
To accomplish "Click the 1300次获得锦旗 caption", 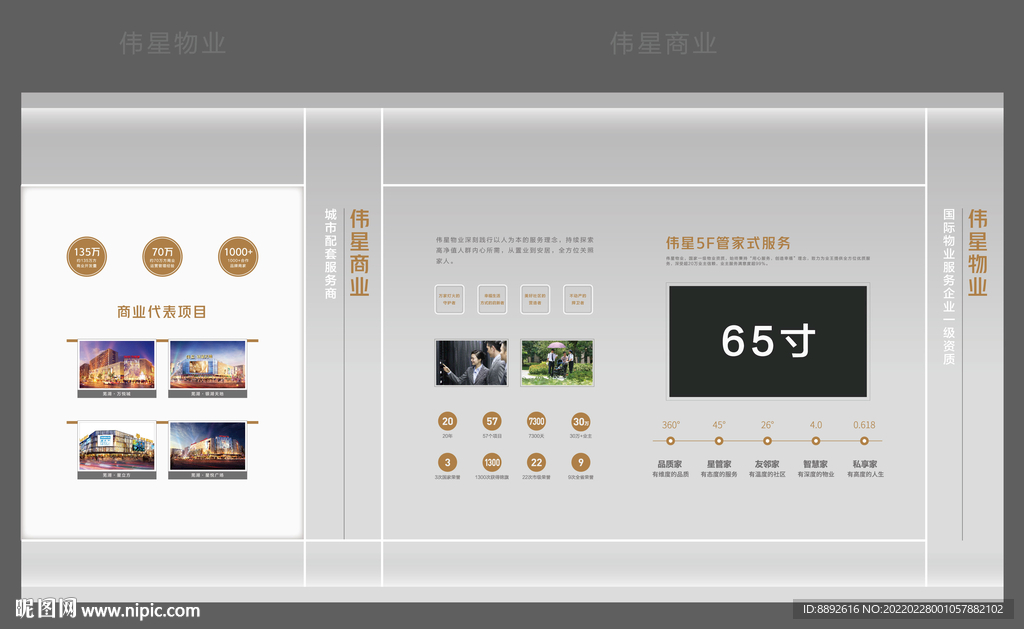I will [492, 477].
